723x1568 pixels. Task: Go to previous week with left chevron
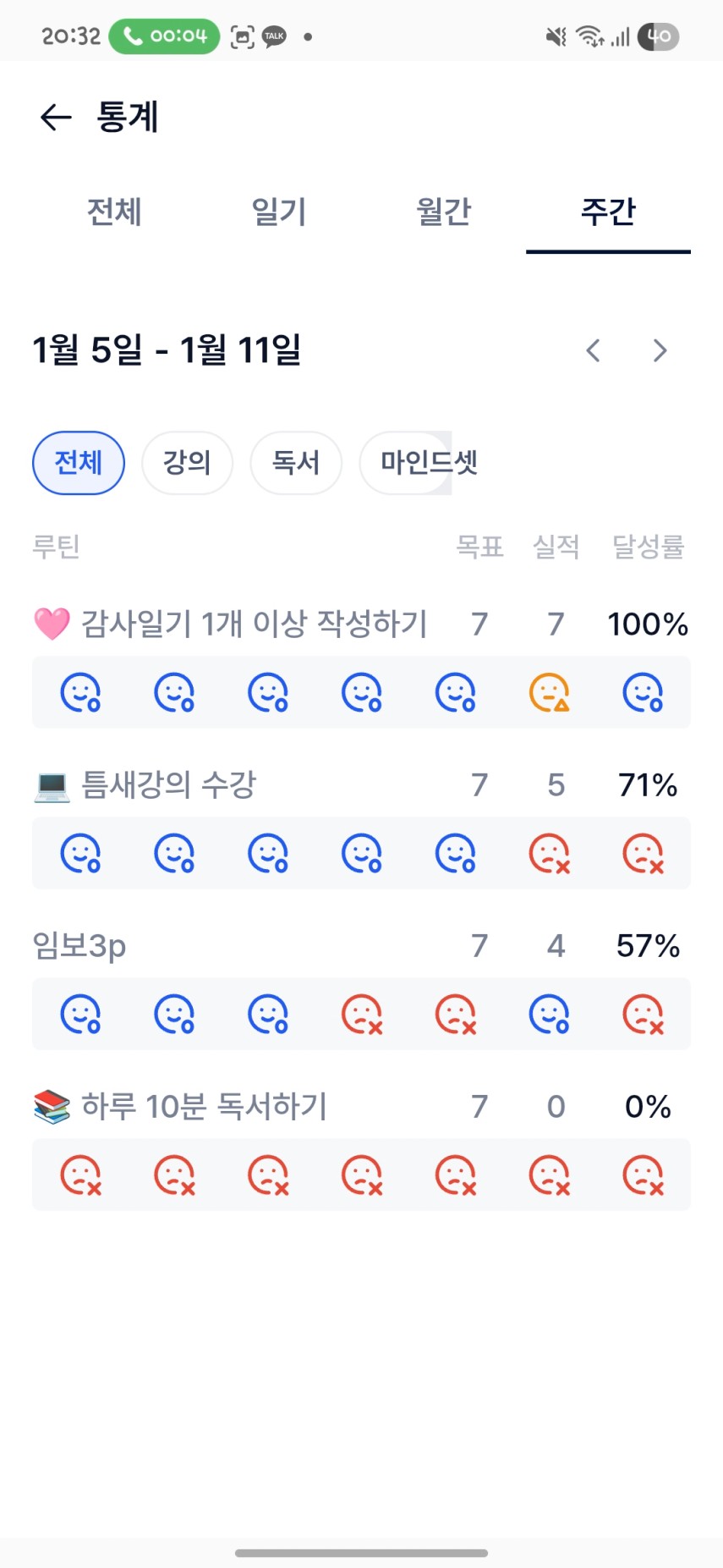(594, 350)
